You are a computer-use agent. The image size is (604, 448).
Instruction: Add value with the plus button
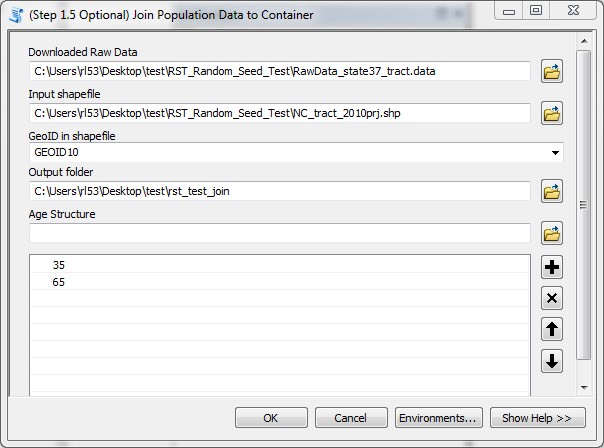[x=551, y=267]
